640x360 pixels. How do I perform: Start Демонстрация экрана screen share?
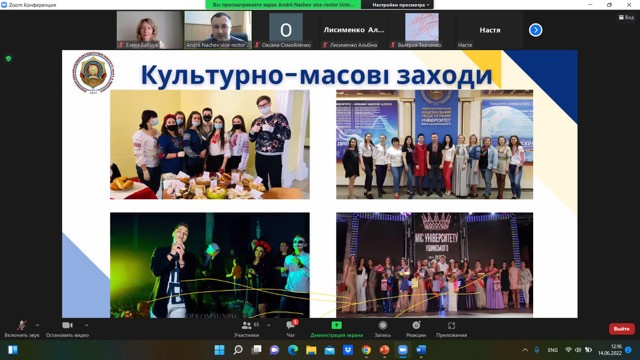tap(336, 329)
